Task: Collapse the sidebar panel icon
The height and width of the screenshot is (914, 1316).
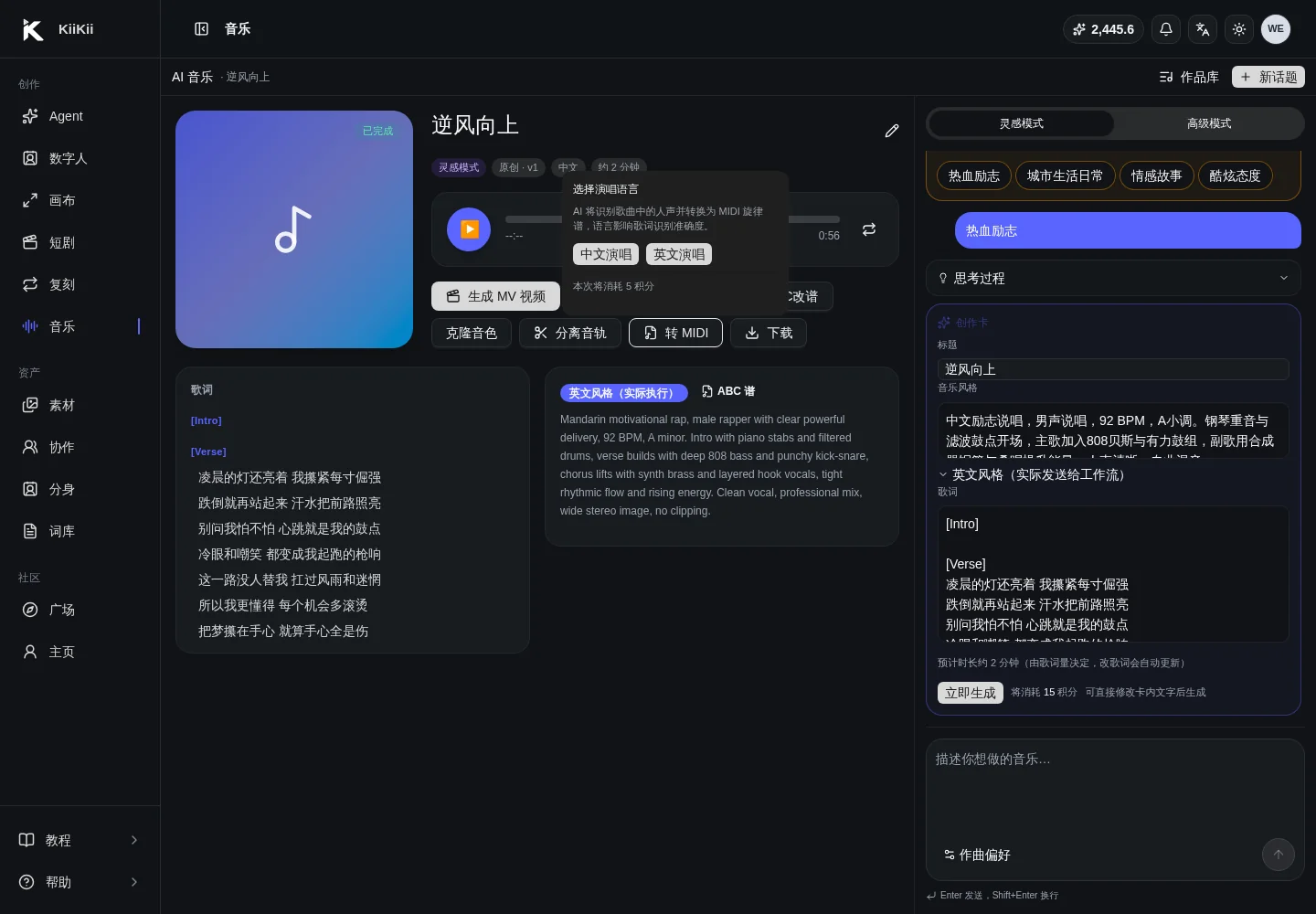Action: (202, 29)
